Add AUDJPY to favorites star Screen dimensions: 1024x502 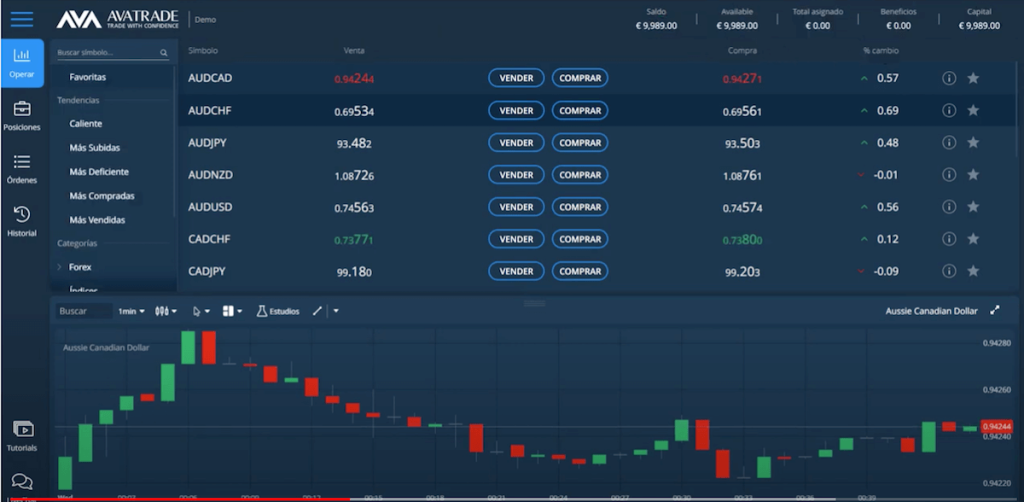973,142
